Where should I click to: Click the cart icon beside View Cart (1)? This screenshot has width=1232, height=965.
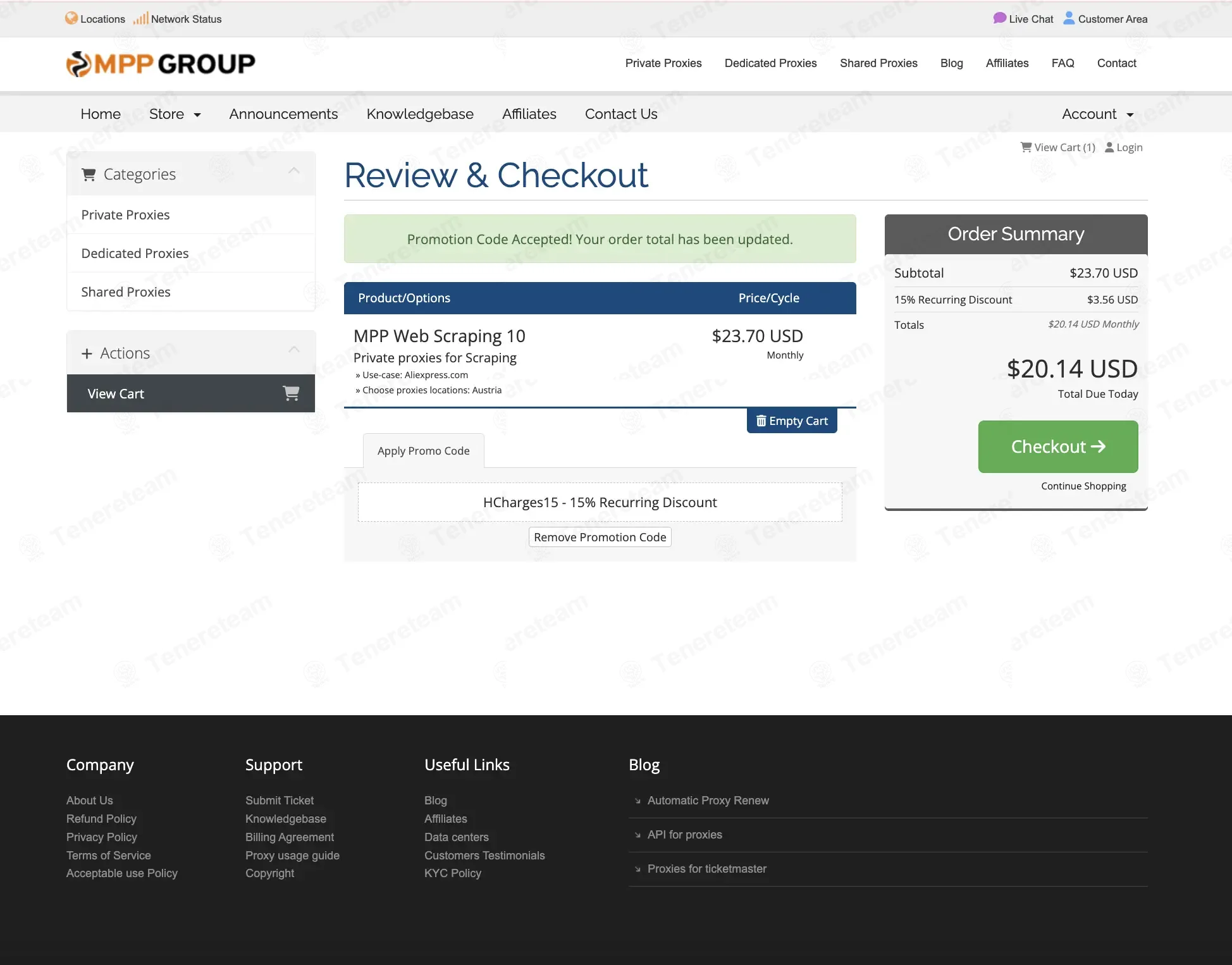[1026, 147]
